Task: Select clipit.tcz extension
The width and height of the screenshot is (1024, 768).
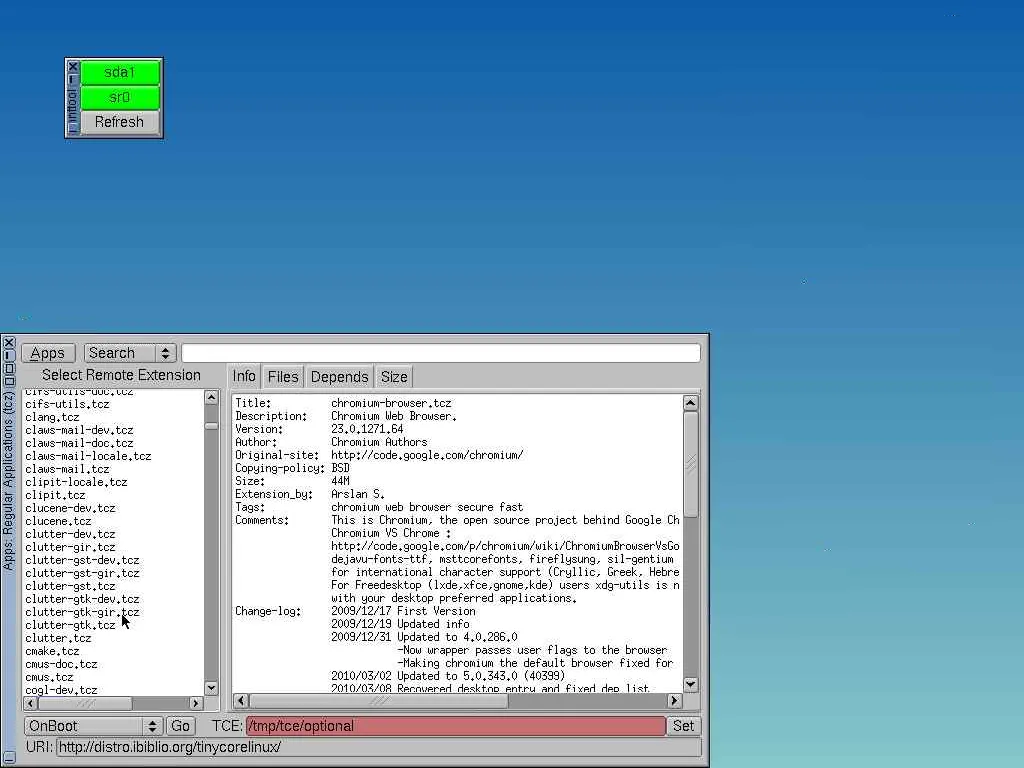Action: tap(56, 495)
